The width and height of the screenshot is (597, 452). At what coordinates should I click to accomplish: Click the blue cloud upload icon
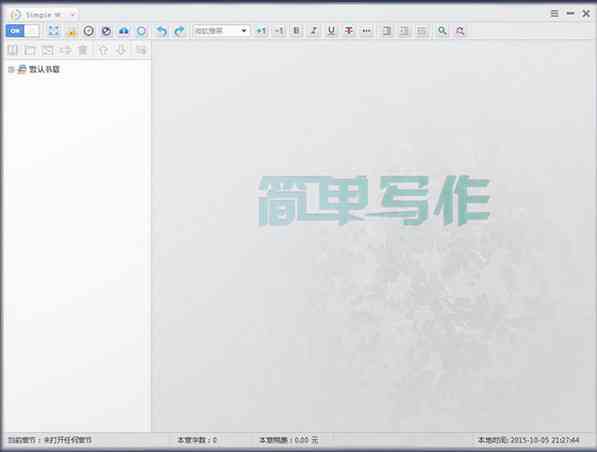click(x=124, y=31)
